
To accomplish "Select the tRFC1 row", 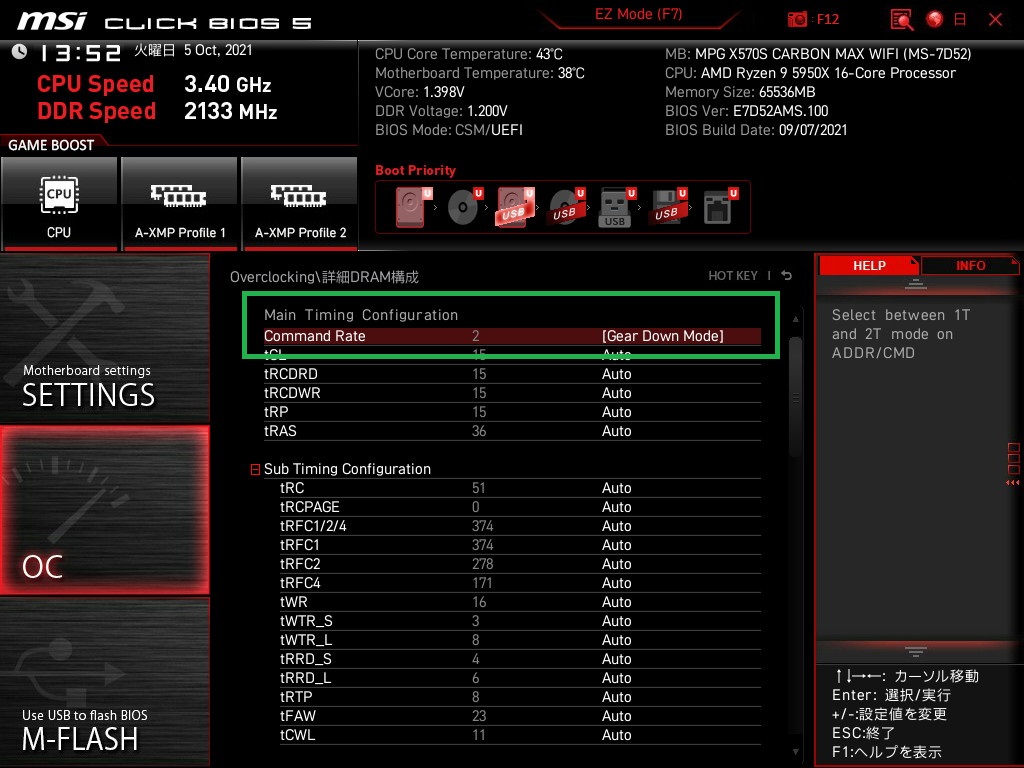I will pos(520,545).
